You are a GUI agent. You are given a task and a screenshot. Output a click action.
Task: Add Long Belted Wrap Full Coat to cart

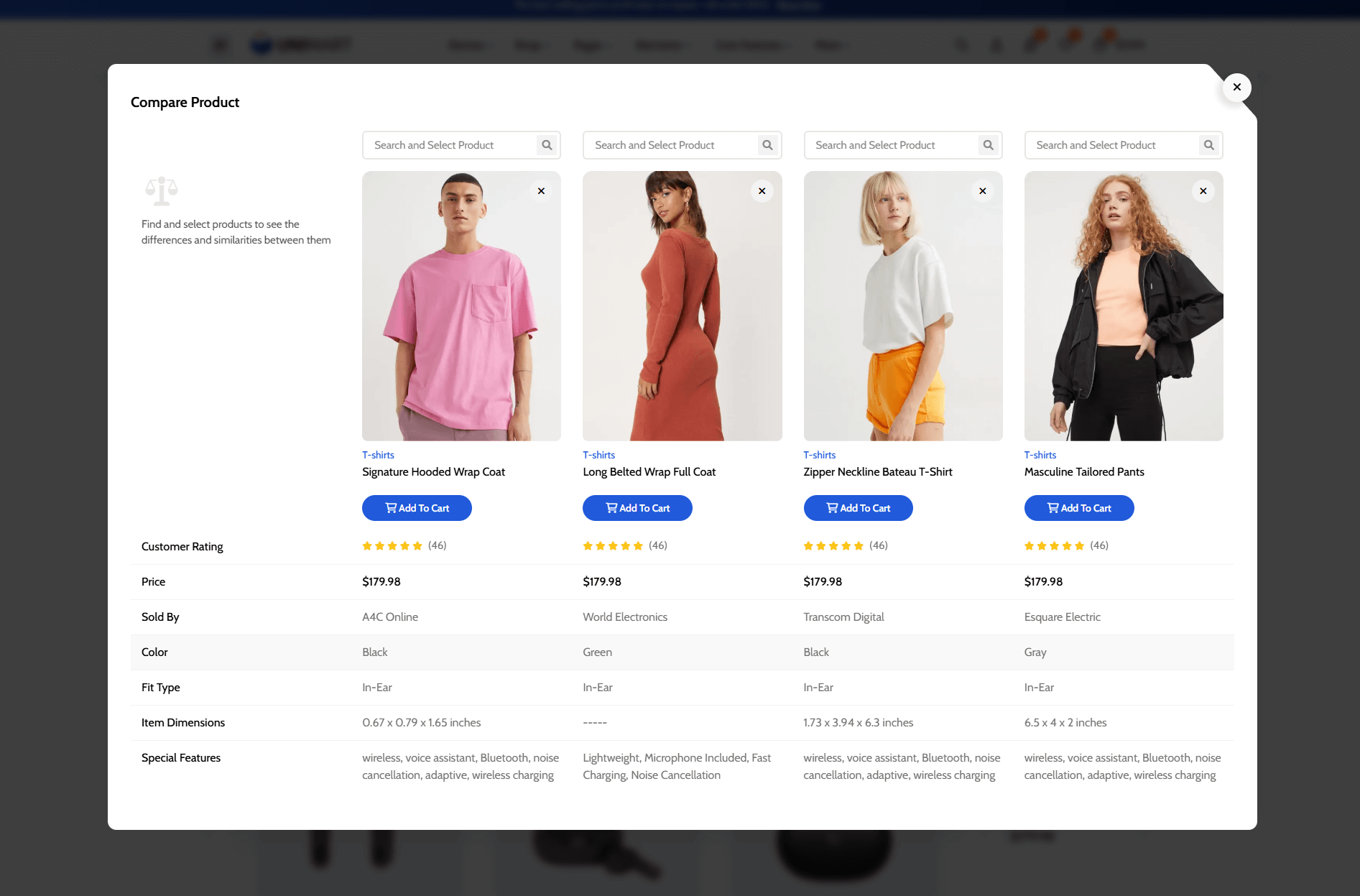click(x=637, y=508)
